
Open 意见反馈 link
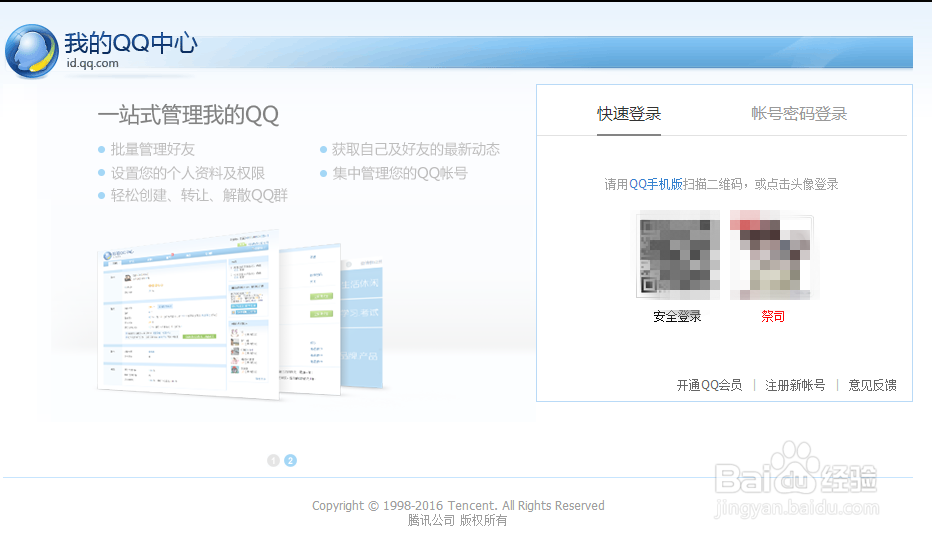[872, 385]
